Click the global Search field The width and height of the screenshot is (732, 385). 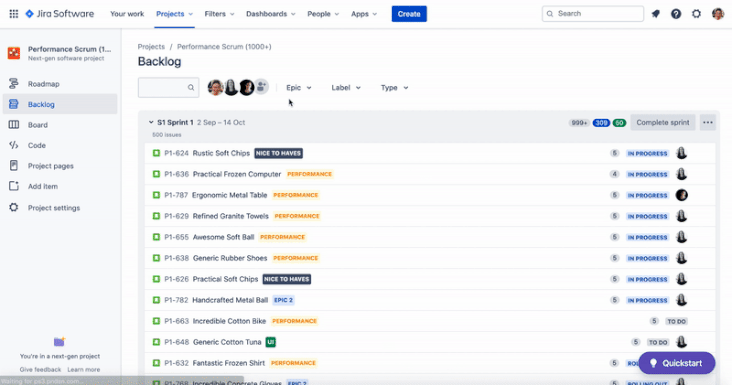(x=593, y=14)
